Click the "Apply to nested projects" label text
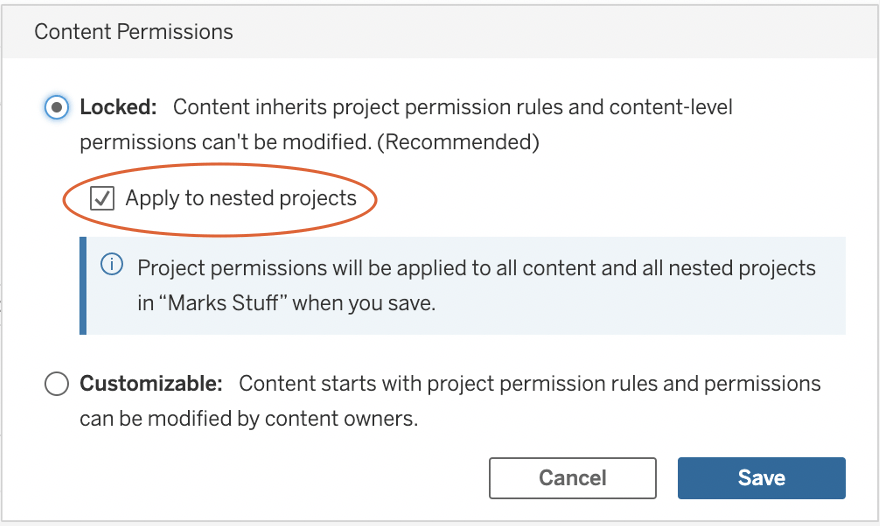Screen dimensions: 880x526 (241, 198)
